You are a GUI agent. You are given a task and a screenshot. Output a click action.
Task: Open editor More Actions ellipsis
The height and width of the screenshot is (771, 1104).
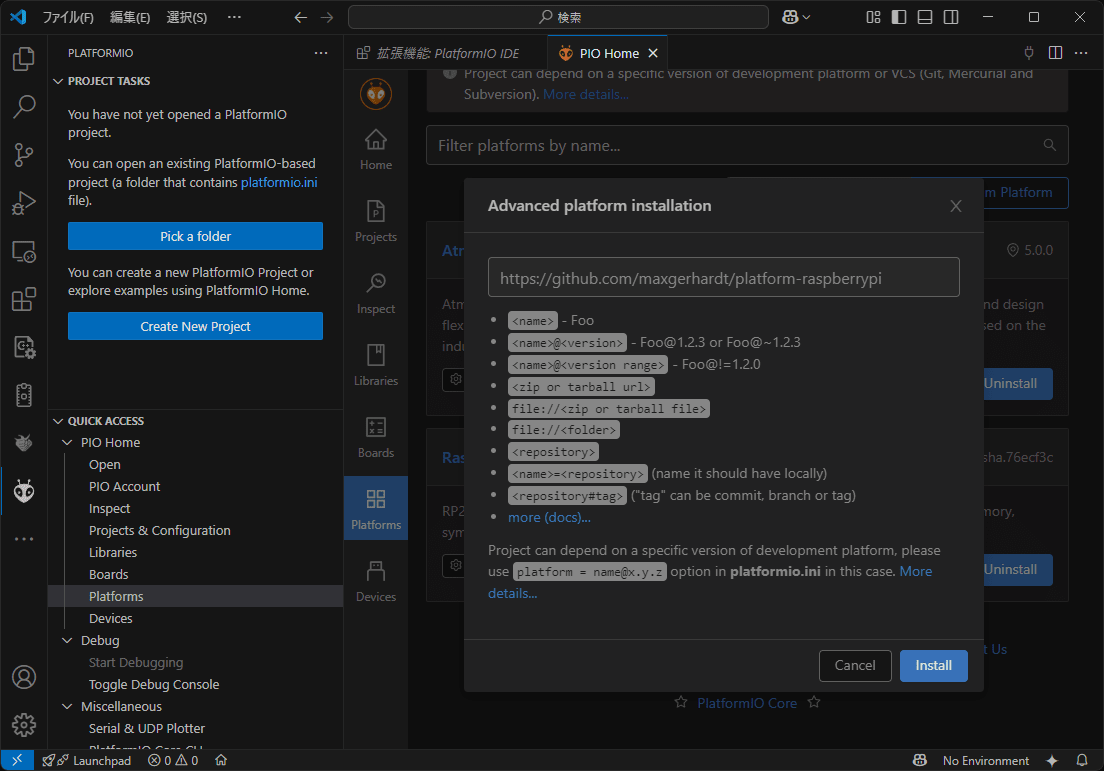[x=1081, y=53]
